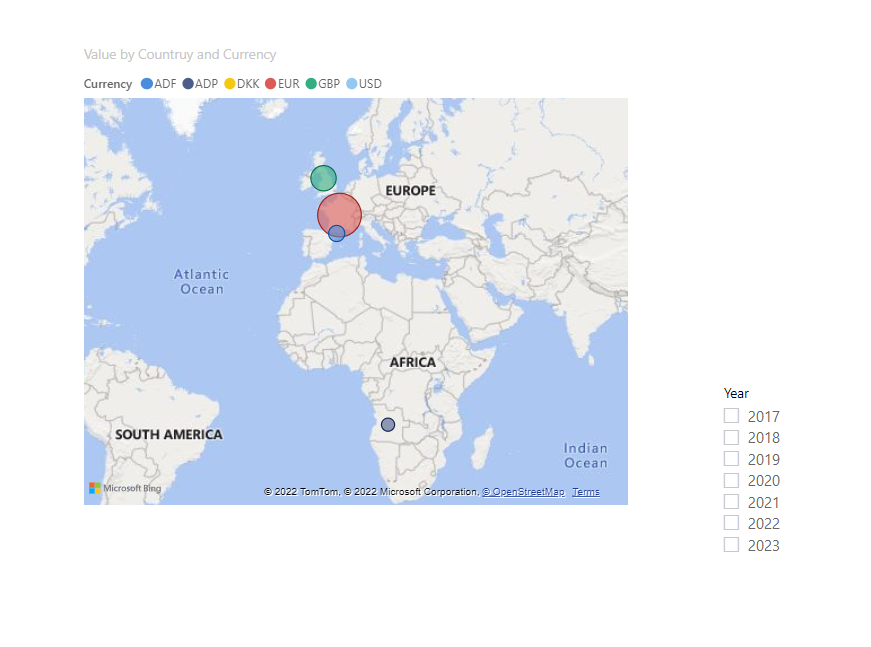Check the 2022 year checkbox
871x647 pixels.
click(x=731, y=523)
